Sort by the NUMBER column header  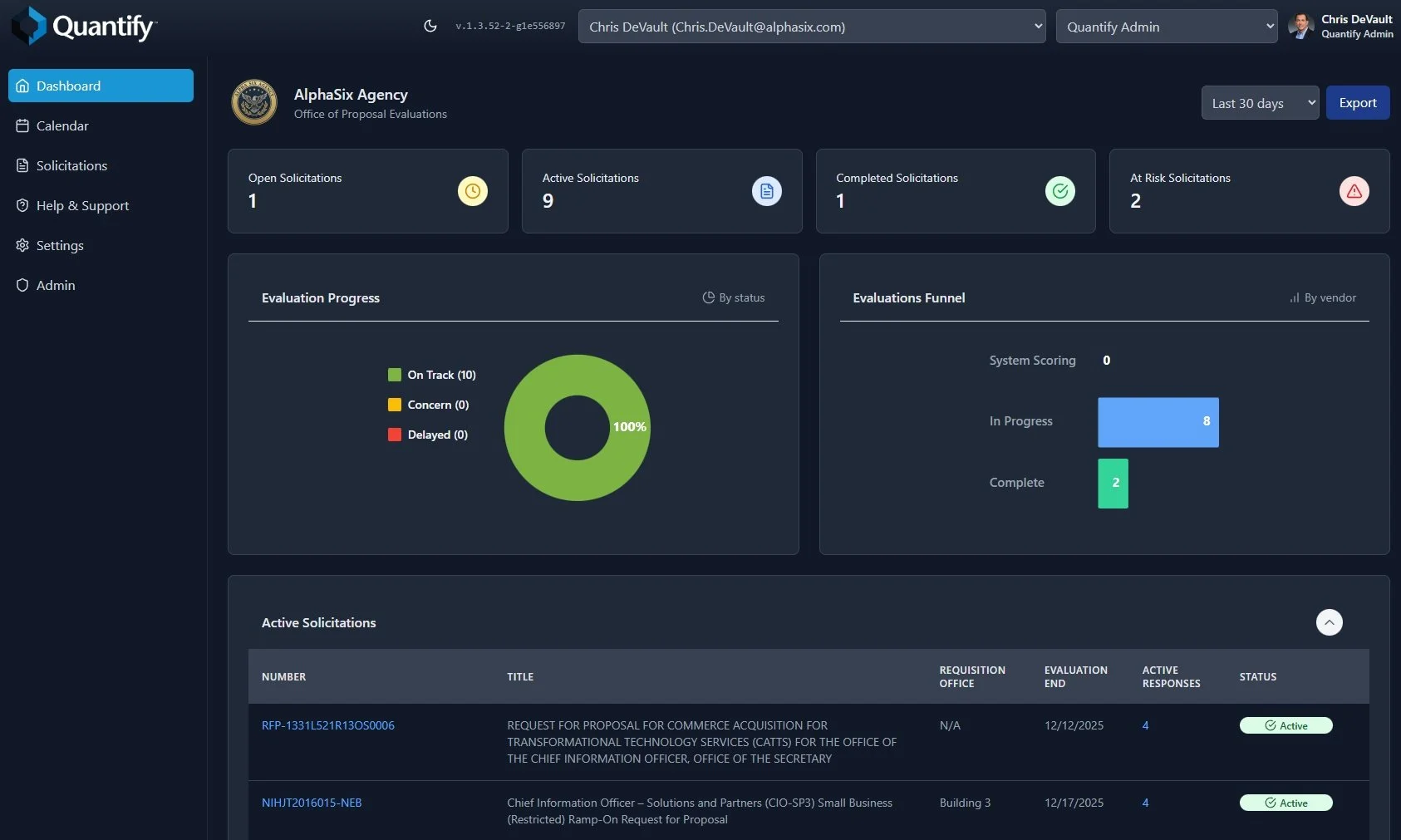point(284,677)
